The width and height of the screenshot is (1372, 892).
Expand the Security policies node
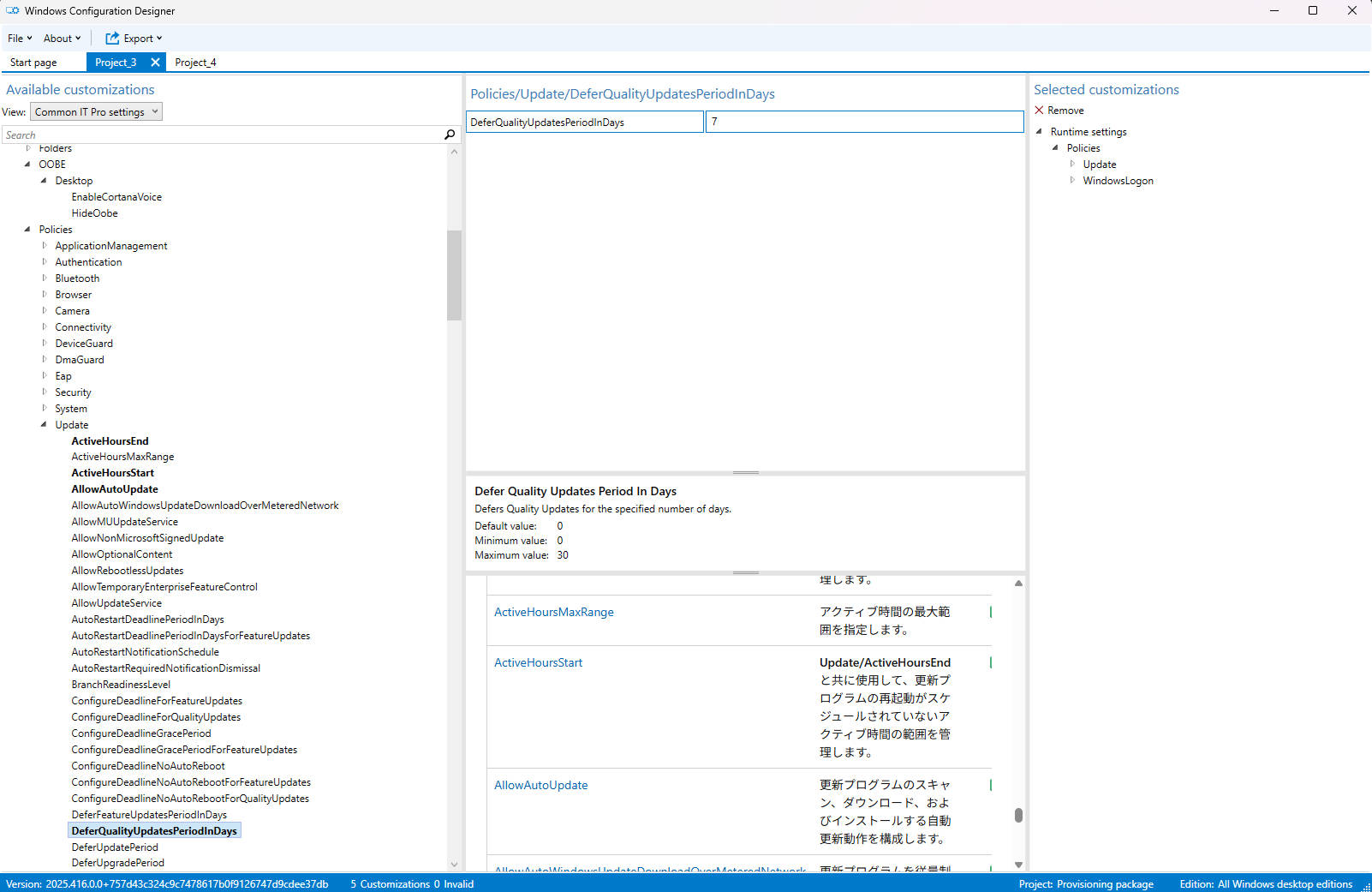[45, 392]
